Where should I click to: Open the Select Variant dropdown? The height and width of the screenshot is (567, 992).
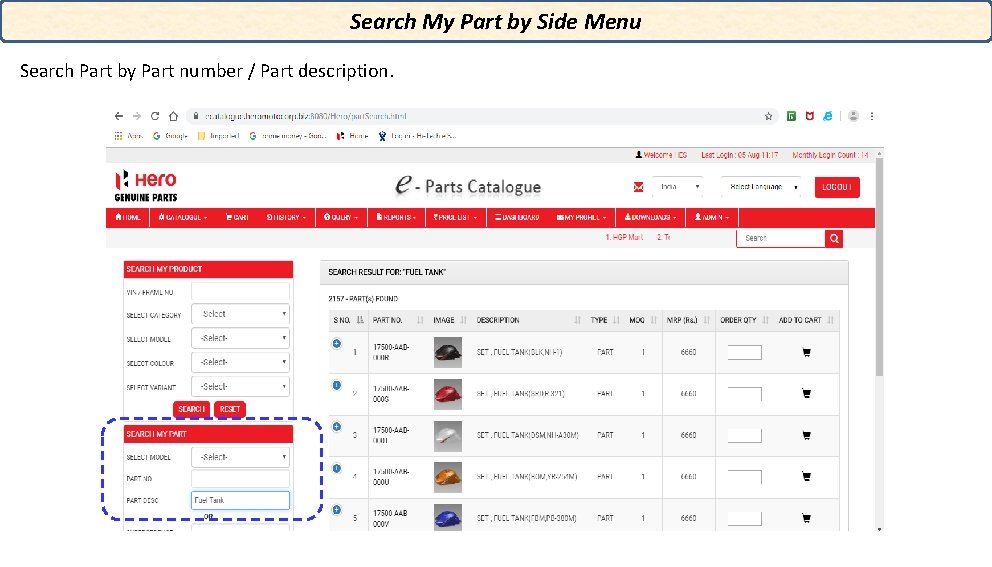(x=240, y=386)
